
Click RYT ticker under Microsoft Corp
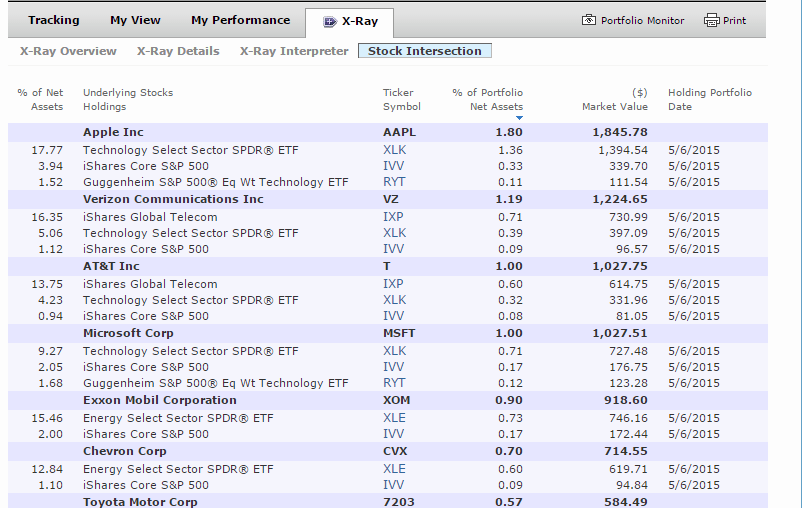point(394,383)
